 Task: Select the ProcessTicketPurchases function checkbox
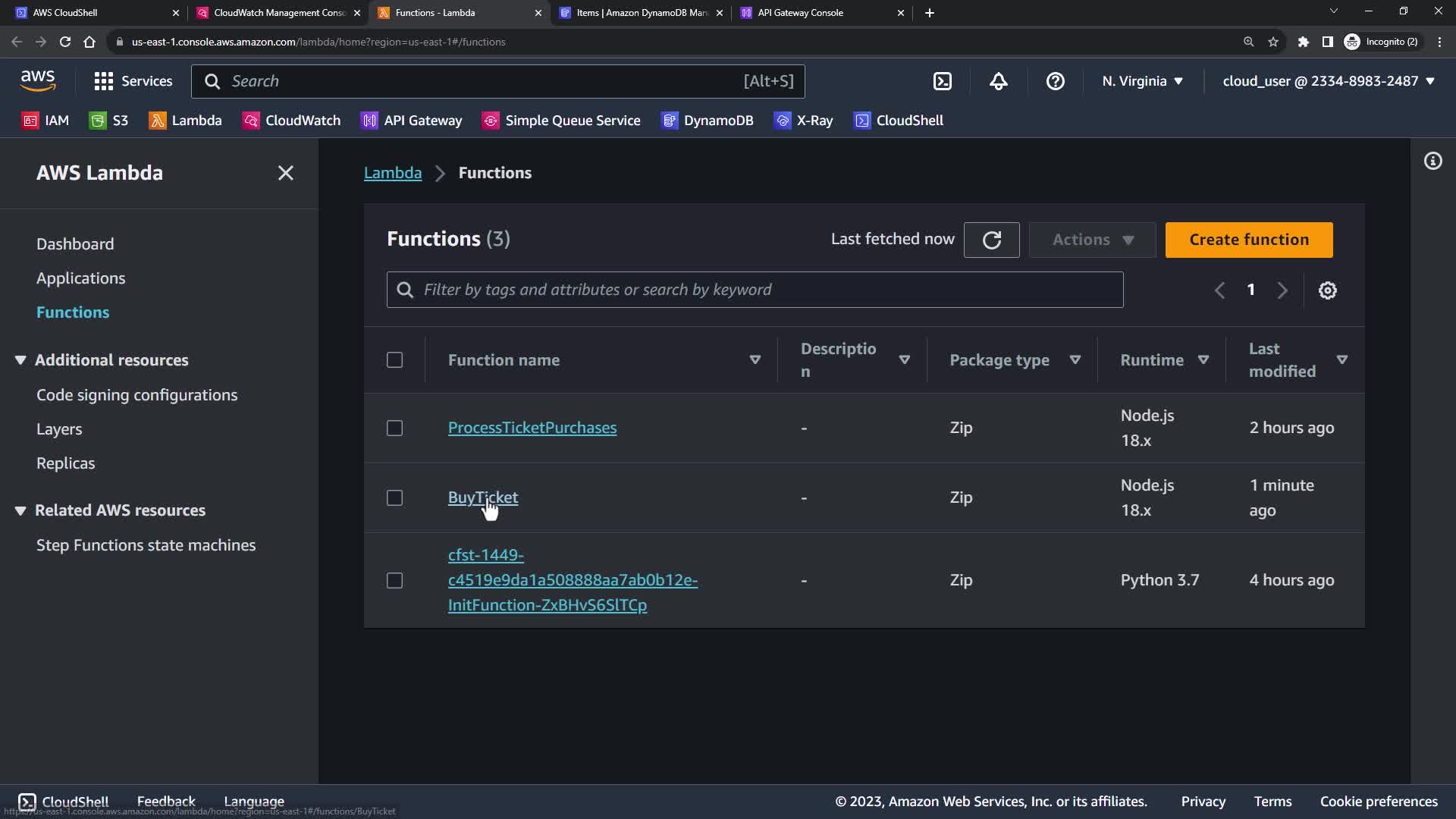(394, 428)
